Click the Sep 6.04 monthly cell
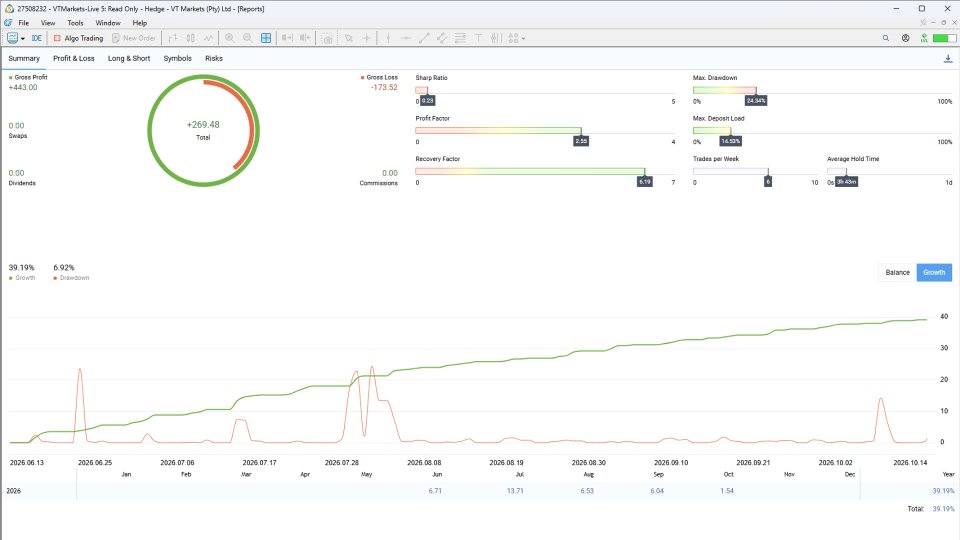This screenshot has width=960, height=540. click(657, 491)
